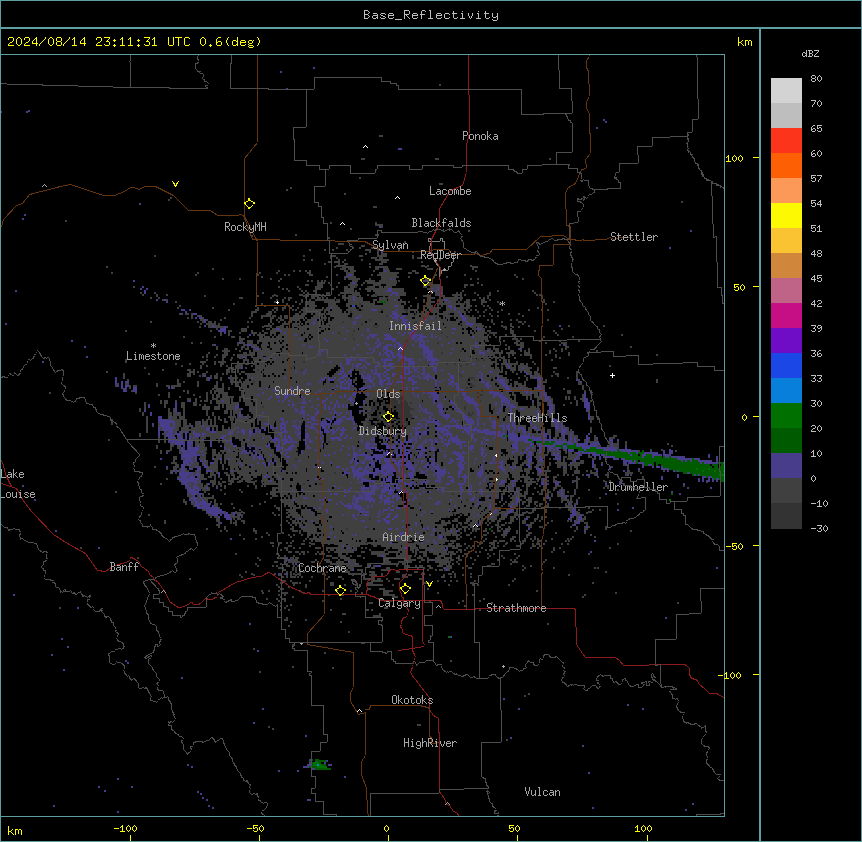Select the blue 36-33 dBZ legend swatch

click(786, 365)
